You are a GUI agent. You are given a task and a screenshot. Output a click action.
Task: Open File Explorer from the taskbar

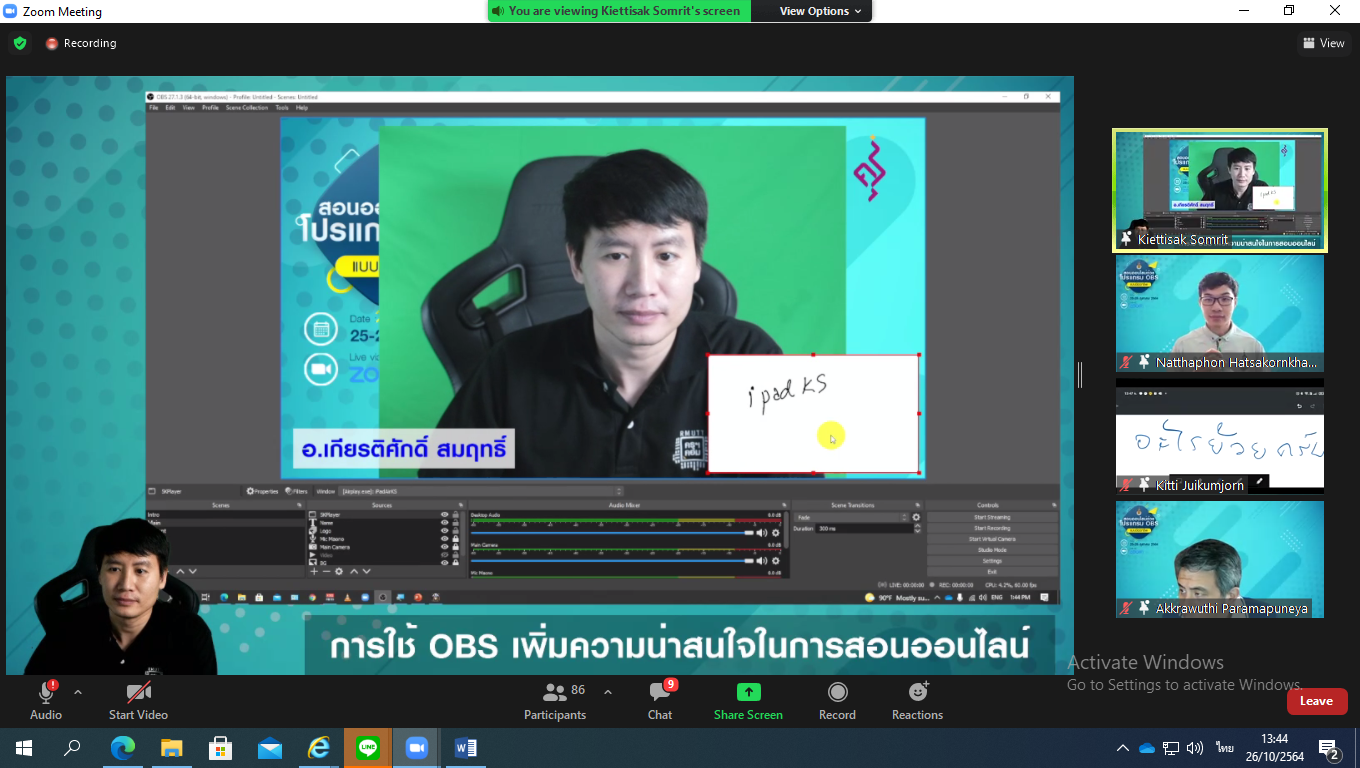(x=171, y=747)
